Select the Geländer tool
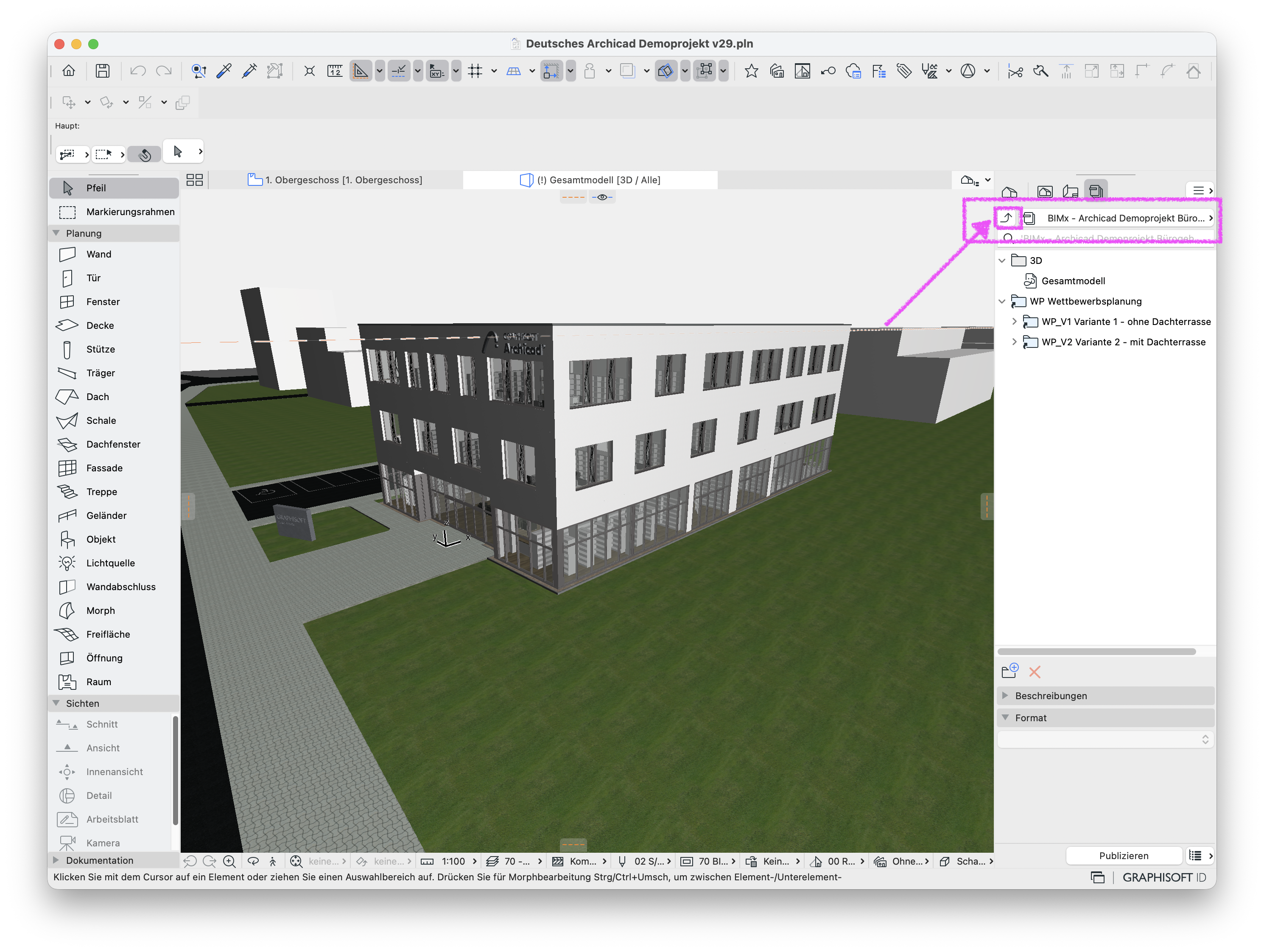The image size is (1264, 952). [114, 515]
